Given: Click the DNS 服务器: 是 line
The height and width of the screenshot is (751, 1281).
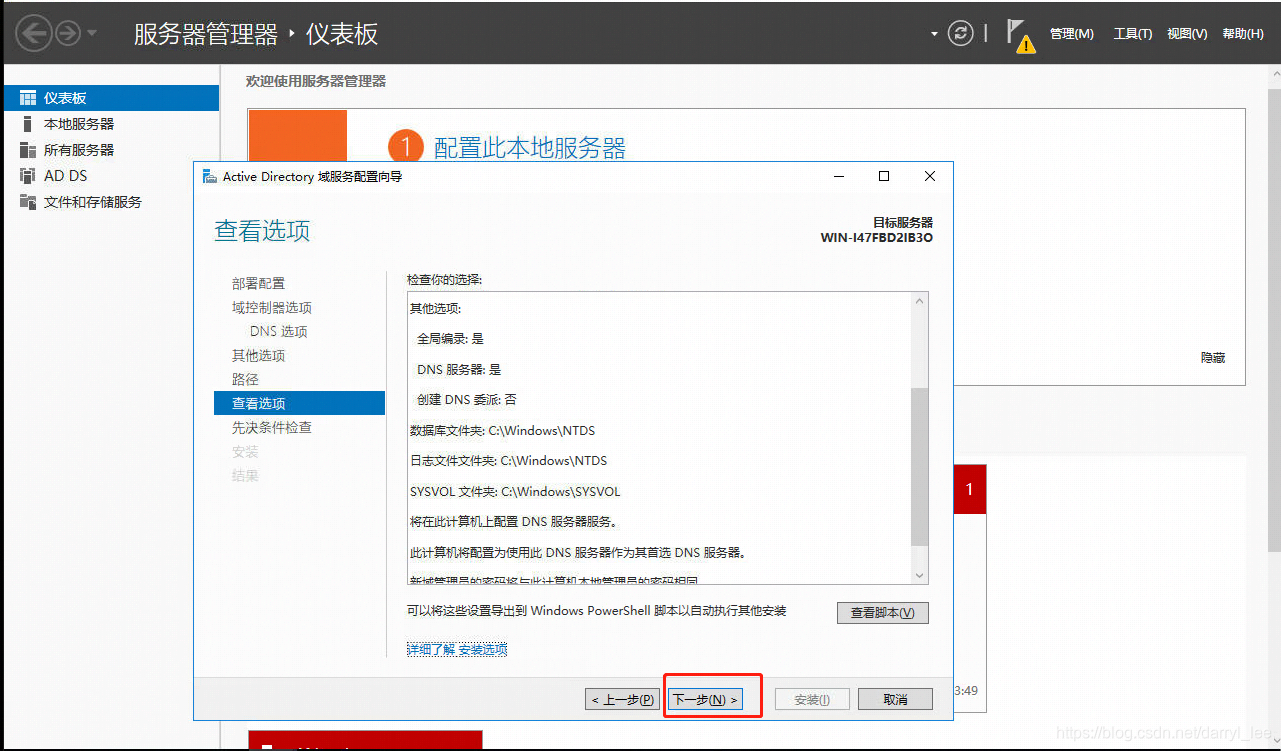Looking at the screenshot, I should tap(459, 370).
